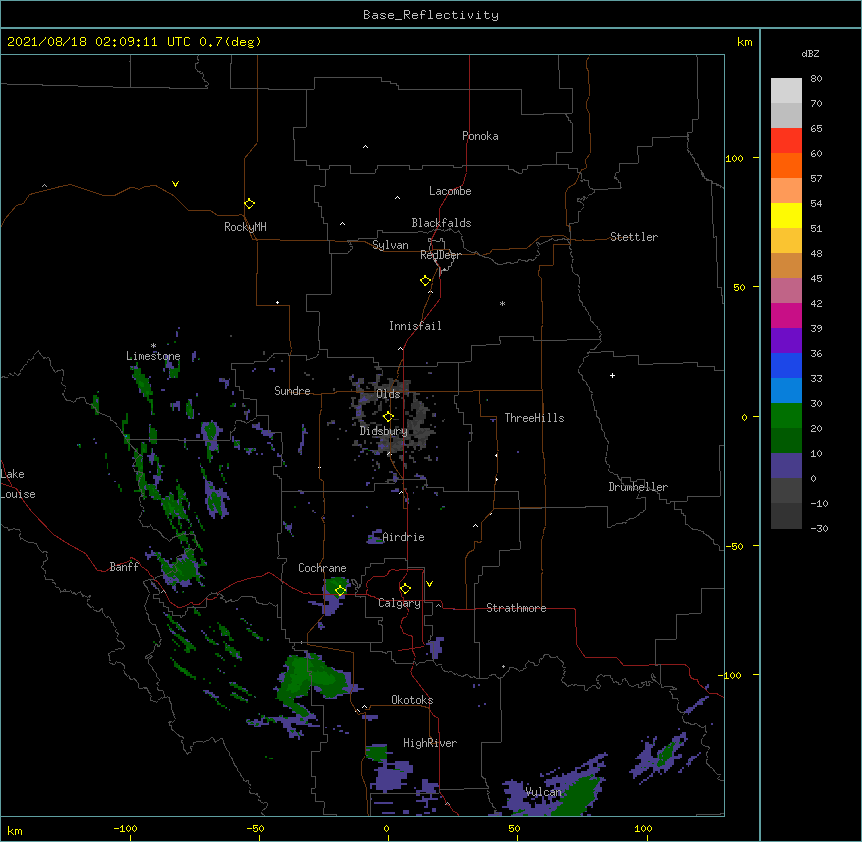Screen dimensions: 862x842
Task: Click the Olds town label
Action: tap(388, 394)
